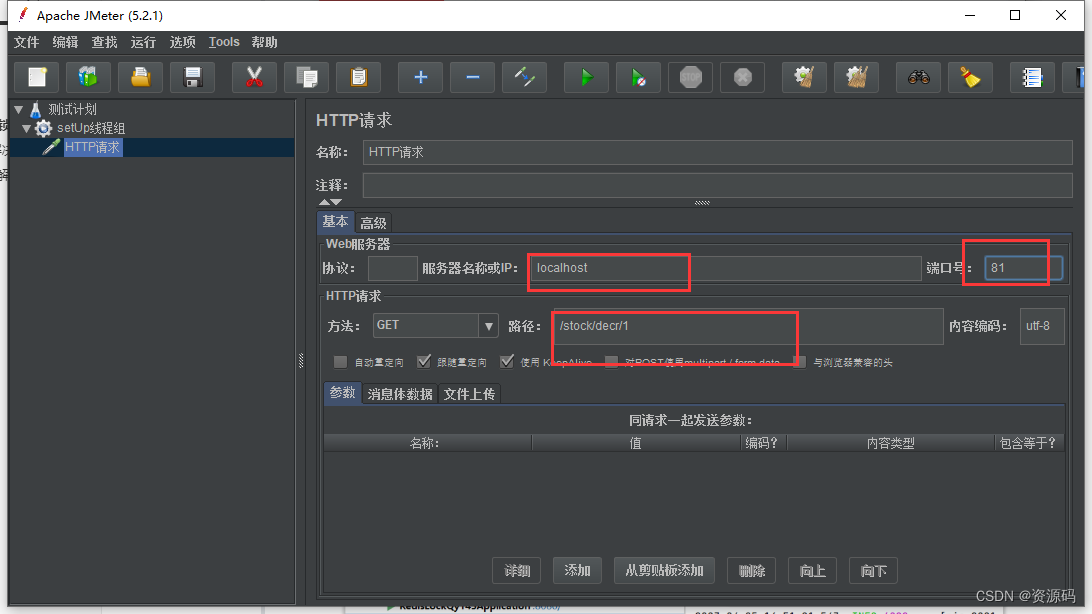Click the JMeter feather title bar icon
The image size is (1092, 614).
24,15
